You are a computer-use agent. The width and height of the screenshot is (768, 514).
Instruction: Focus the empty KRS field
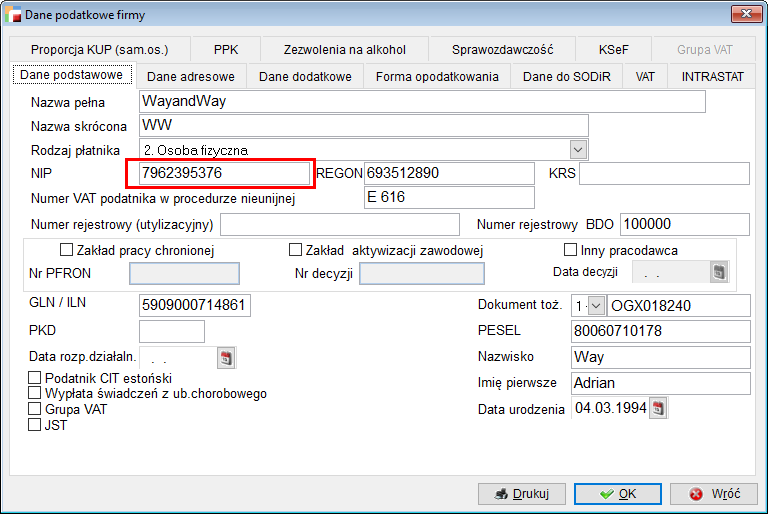coord(663,173)
